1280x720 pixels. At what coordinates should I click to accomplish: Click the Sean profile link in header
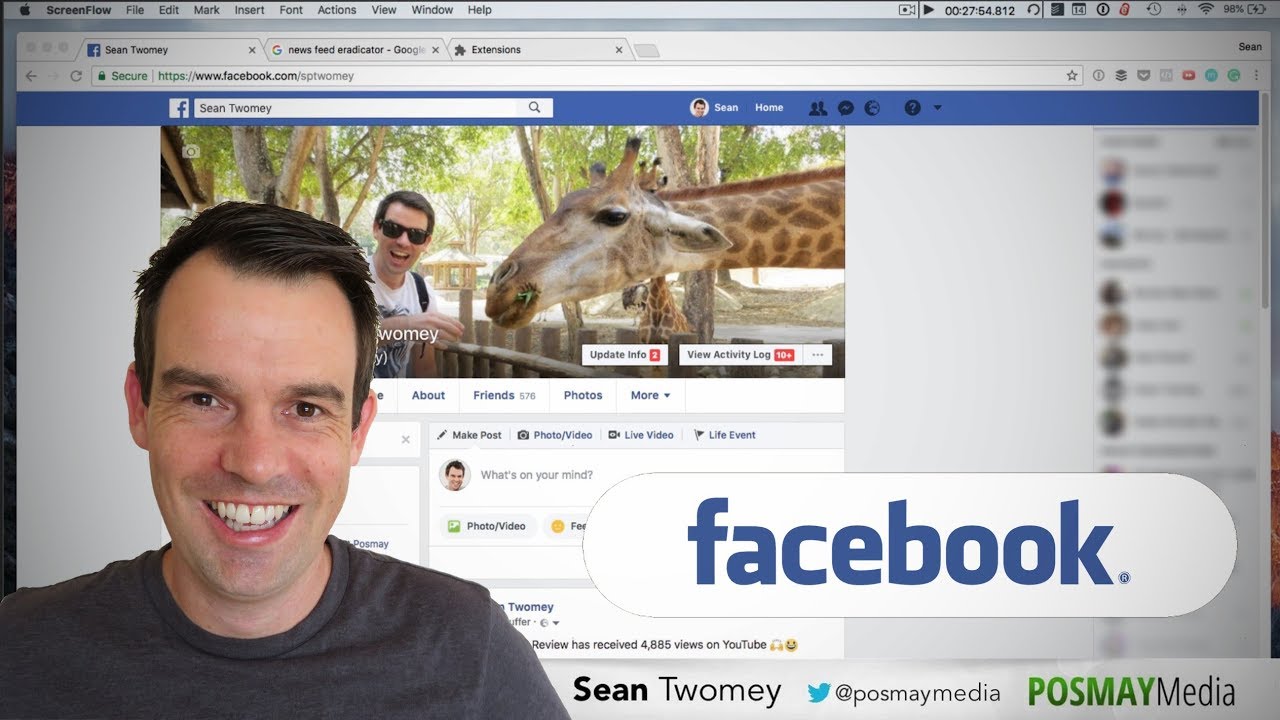(x=714, y=108)
